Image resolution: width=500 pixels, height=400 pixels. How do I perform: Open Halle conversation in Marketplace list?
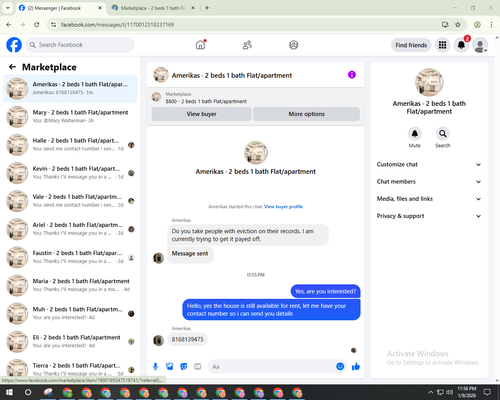[x=70, y=145]
